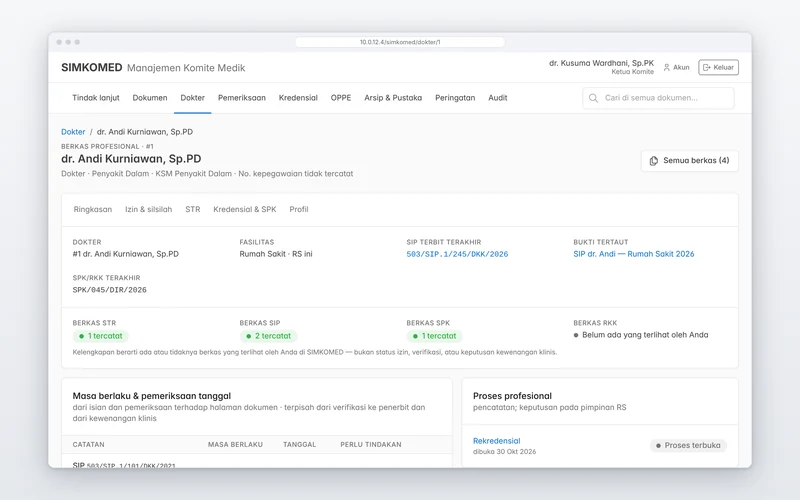Switch to the Ringkasan tab
The image size is (800, 500).
pyautogui.click(x=93, y=209)
